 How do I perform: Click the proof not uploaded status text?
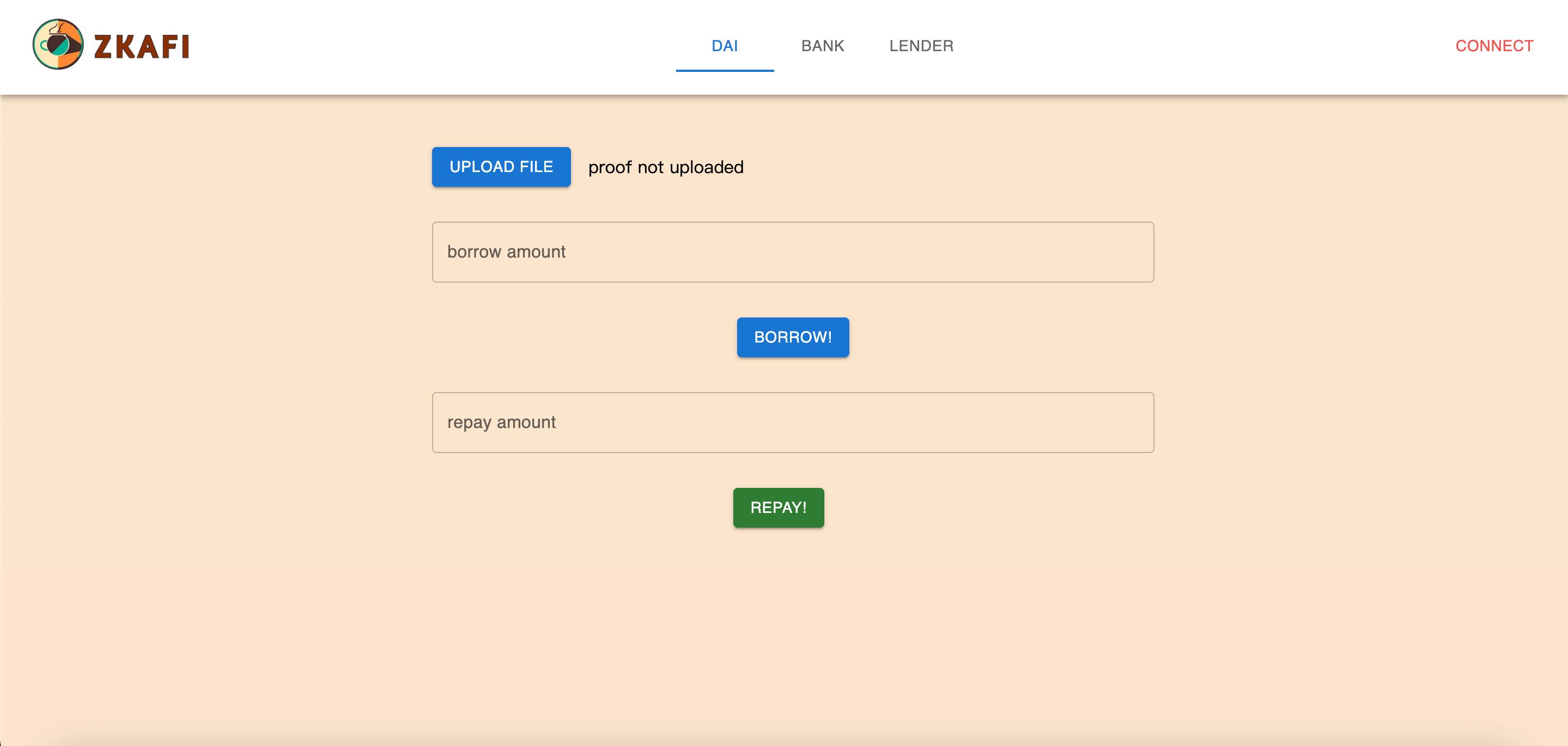pos(664,167)
